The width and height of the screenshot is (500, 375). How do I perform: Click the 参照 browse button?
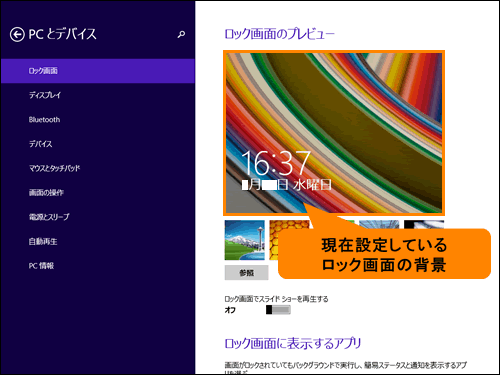246,273
